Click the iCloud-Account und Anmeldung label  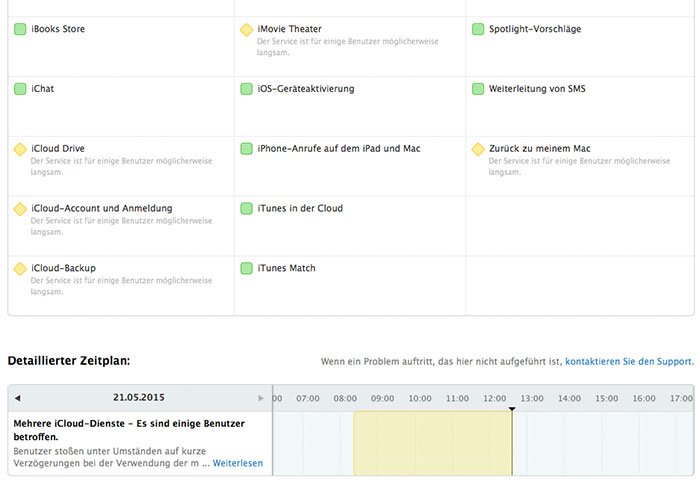coord(101,209)
